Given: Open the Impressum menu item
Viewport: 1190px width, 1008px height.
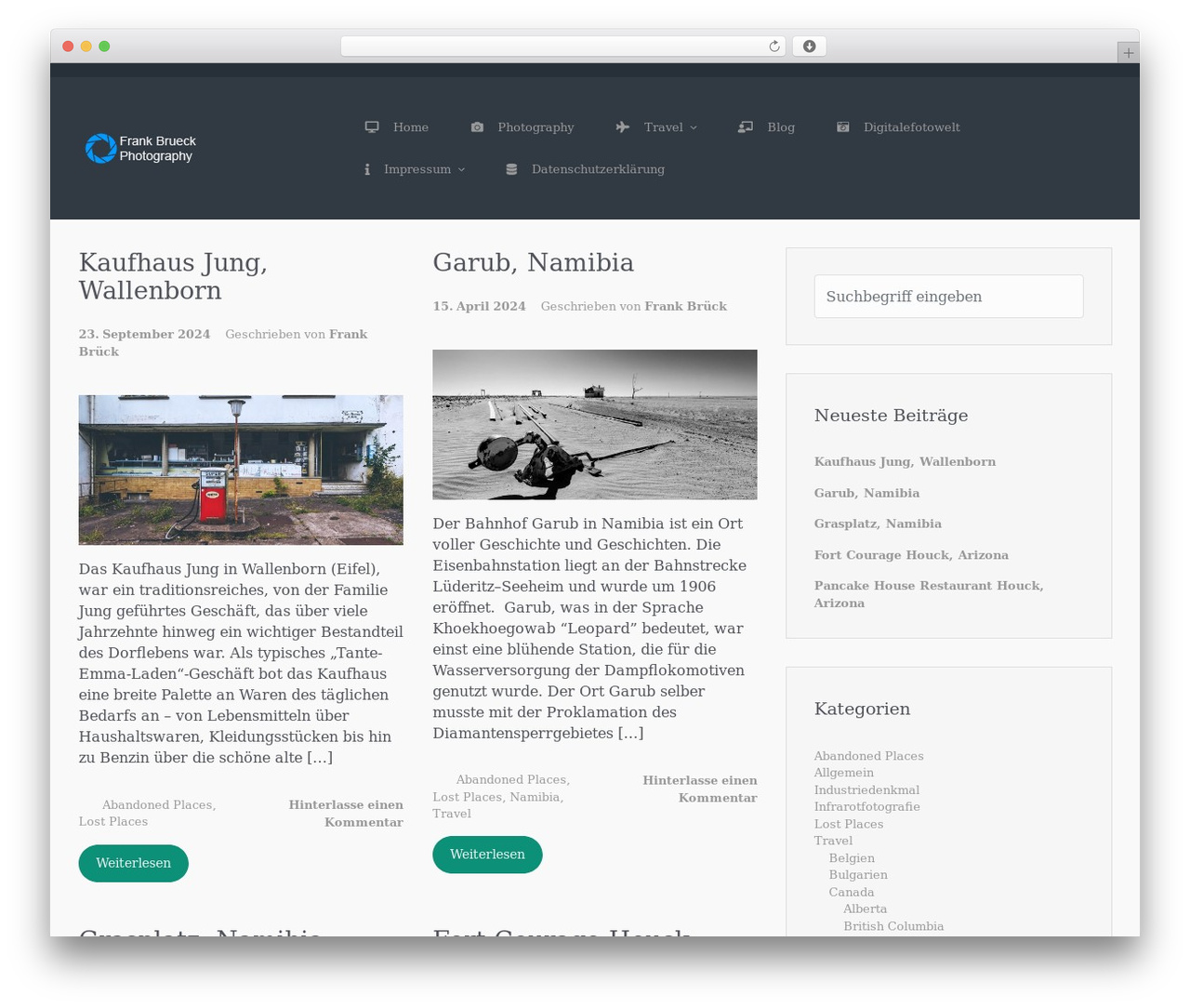Looking at the screenshot, I should click(x=417, y=169).
